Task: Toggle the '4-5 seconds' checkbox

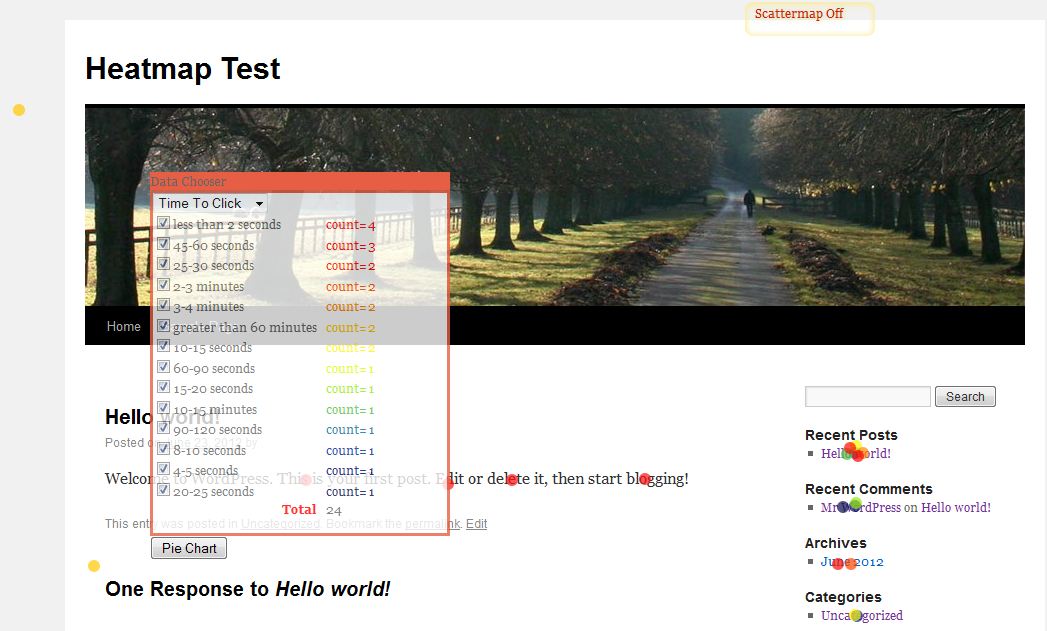Action: (163, 469)
